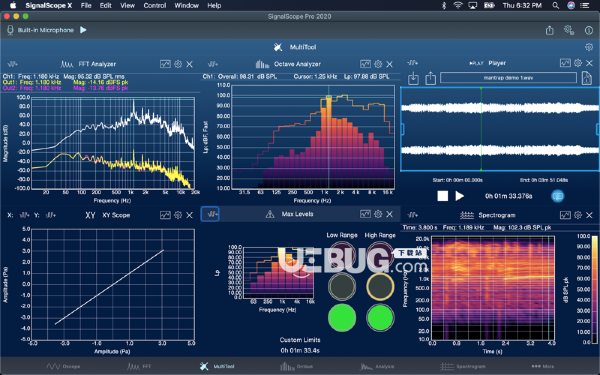Select the grey middle Low Range indicator light

[x=342, y=286]
